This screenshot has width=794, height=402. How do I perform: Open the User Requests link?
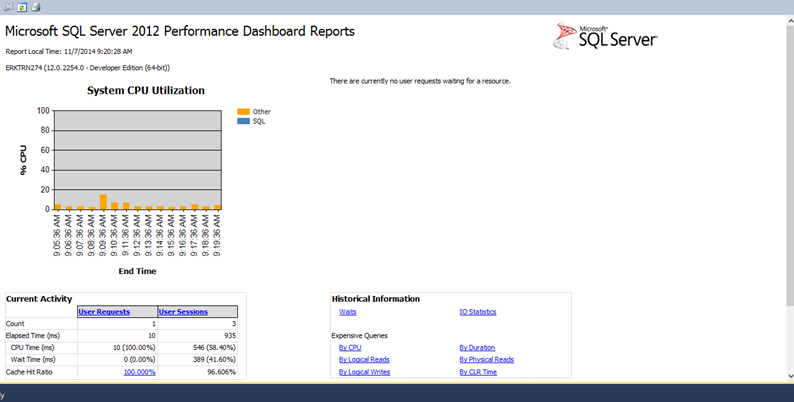[x=104, y=312]
